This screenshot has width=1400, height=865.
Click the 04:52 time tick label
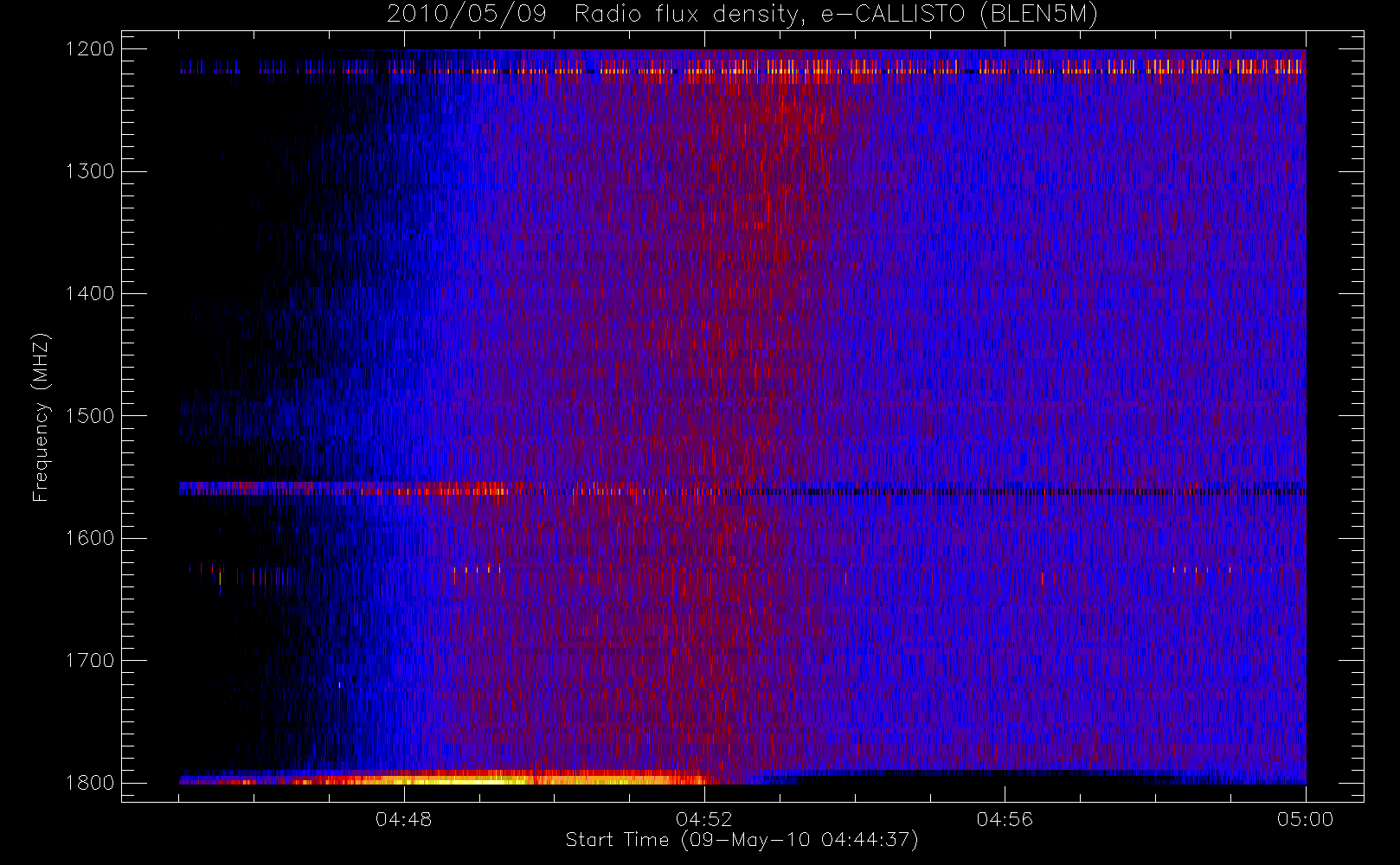[704, 819]
